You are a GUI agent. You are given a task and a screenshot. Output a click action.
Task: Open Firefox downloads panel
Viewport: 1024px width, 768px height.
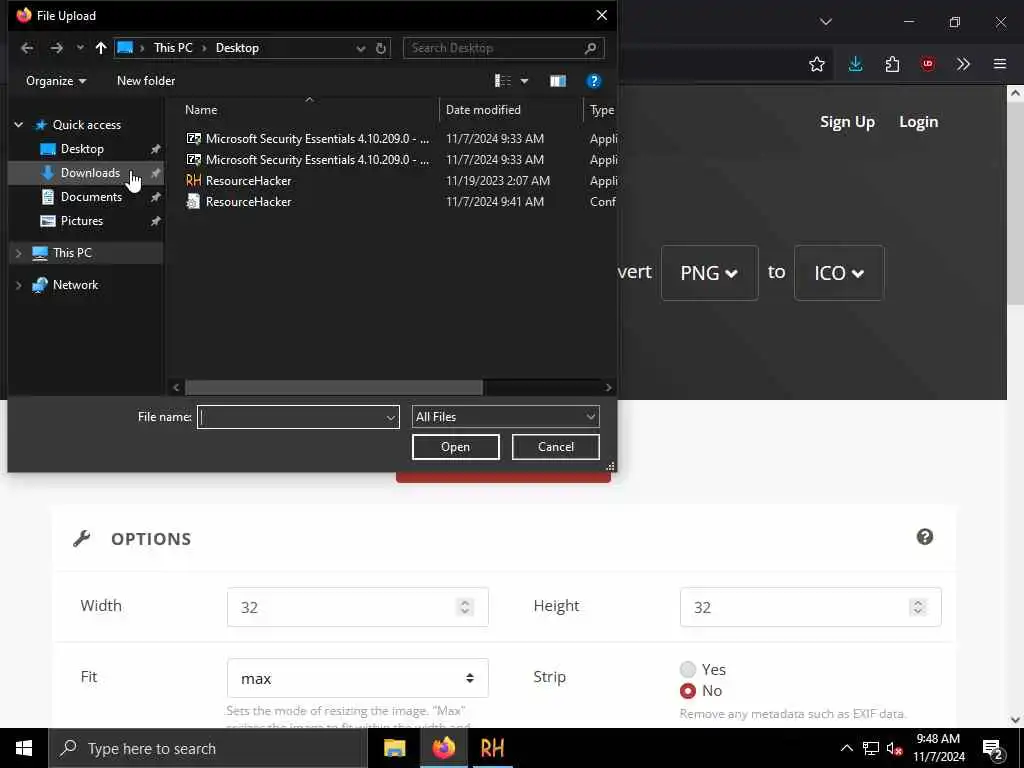coord(856,64)
